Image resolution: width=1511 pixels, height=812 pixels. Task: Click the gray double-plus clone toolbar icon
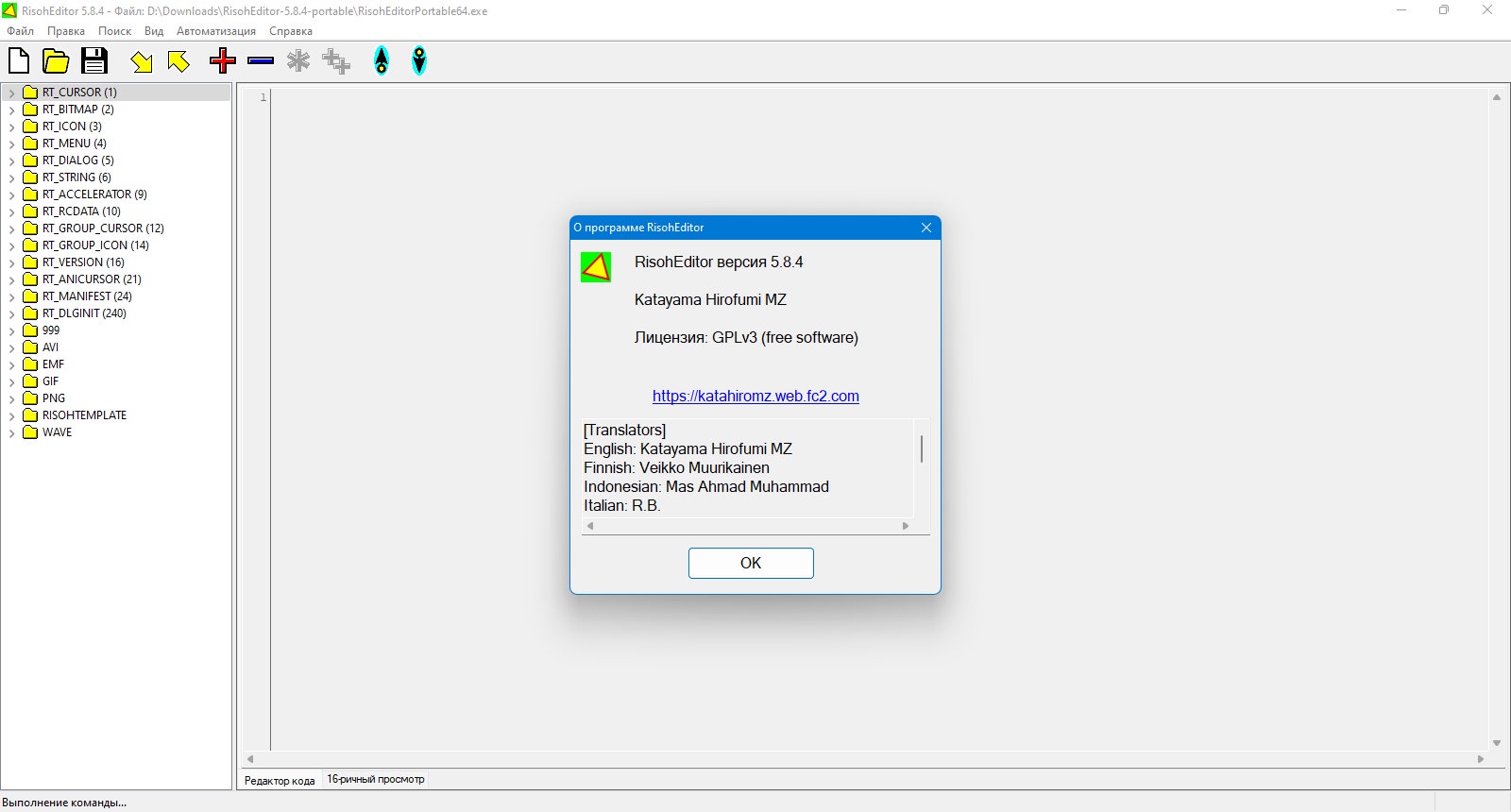point(336,62)
